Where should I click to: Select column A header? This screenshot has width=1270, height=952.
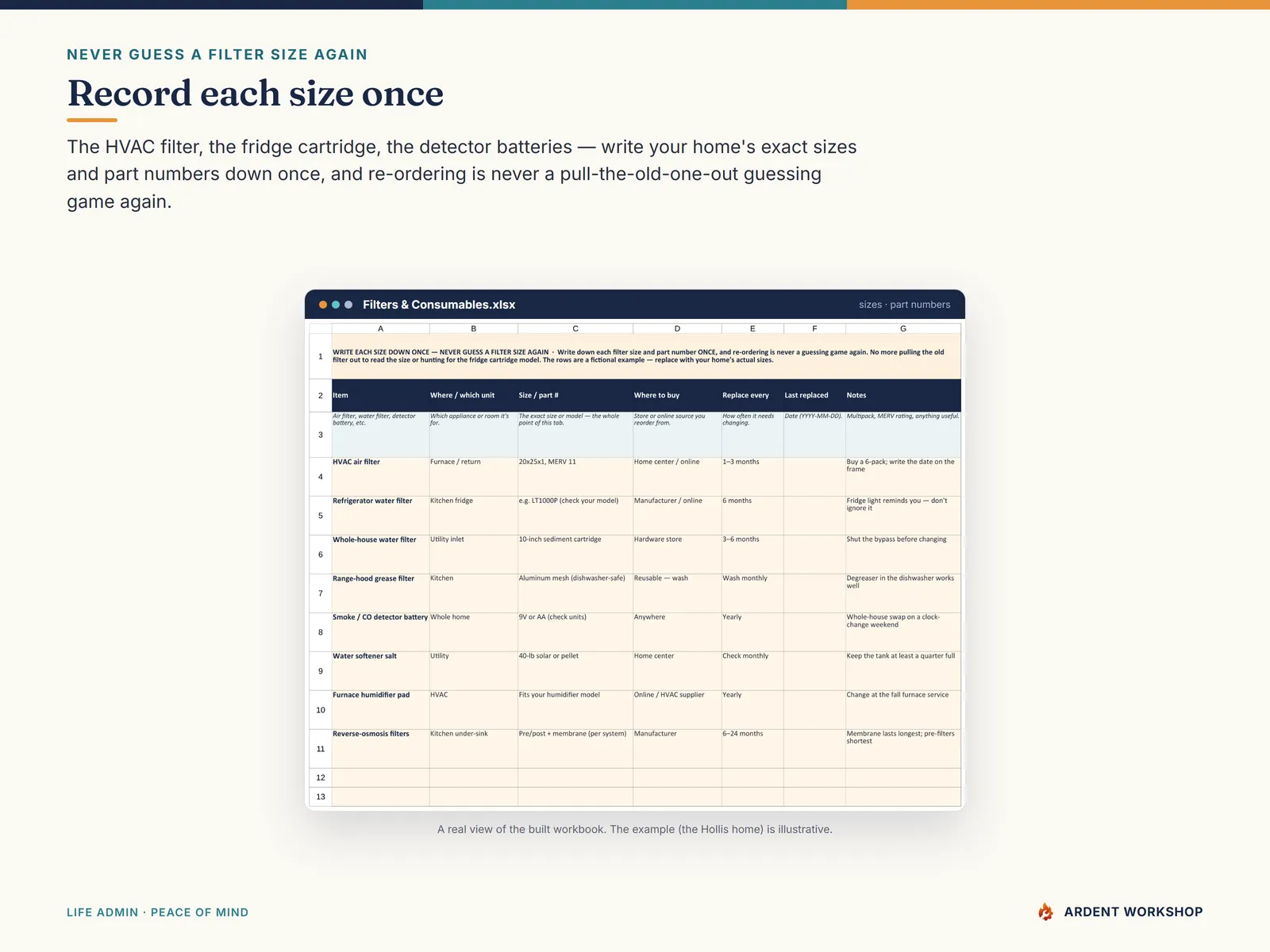[x=381, y=328]
